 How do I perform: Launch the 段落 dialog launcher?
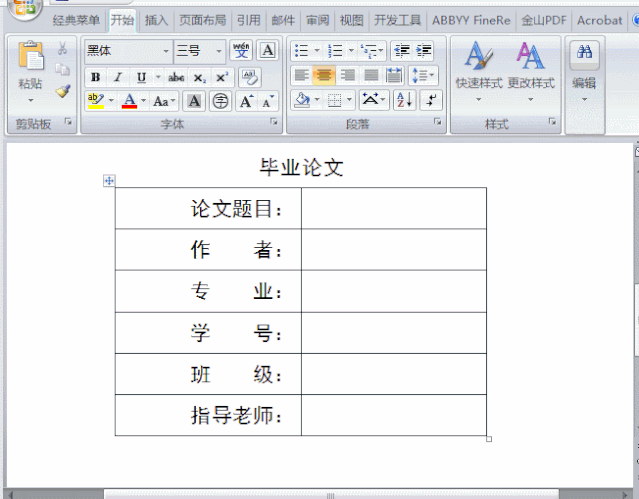click(438, 122)
